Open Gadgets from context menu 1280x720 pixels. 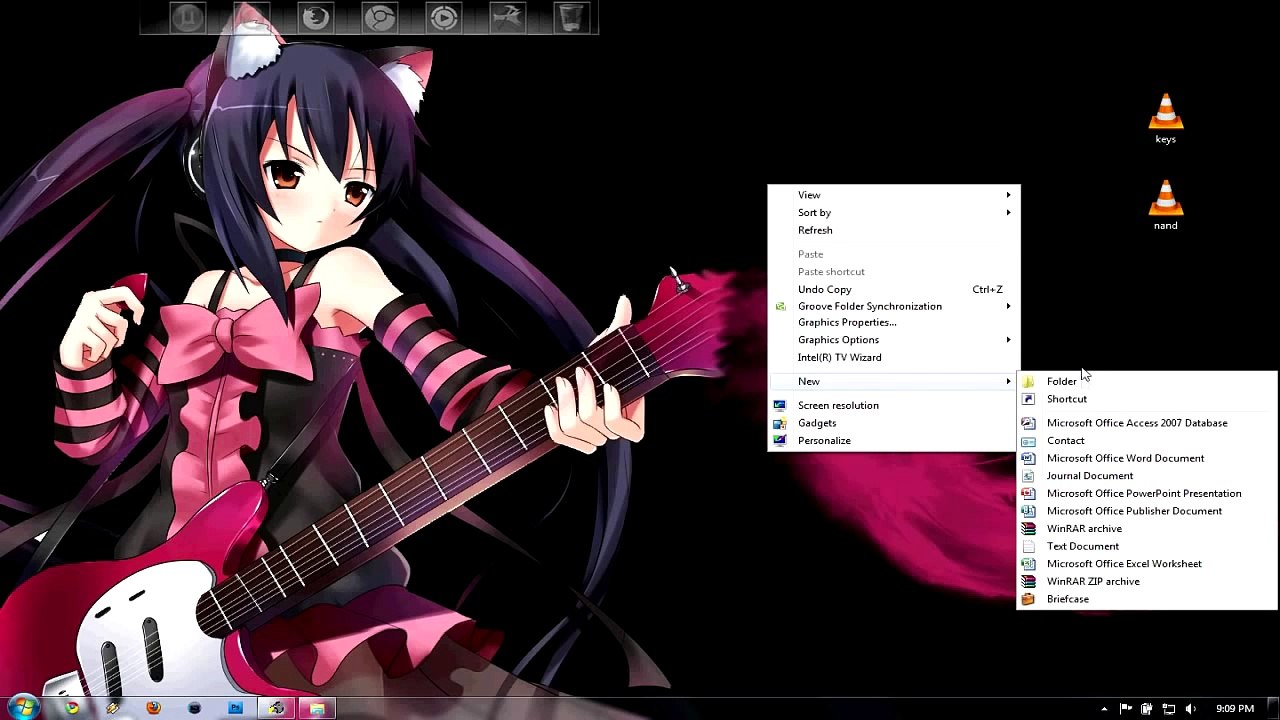(x=894, y=423)
